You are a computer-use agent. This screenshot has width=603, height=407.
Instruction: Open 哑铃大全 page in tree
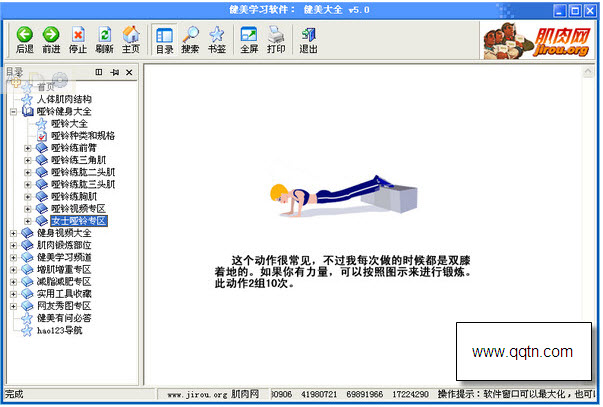click(x=70, y=124)
